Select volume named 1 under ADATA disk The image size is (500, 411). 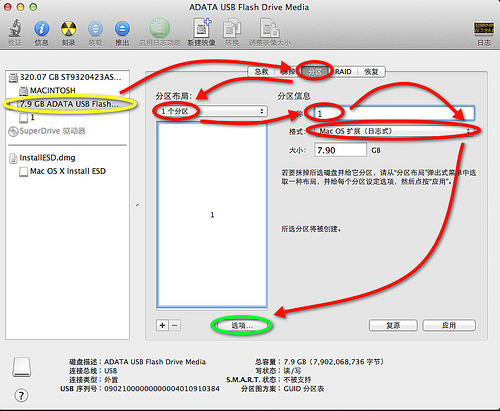coord(27,117)
